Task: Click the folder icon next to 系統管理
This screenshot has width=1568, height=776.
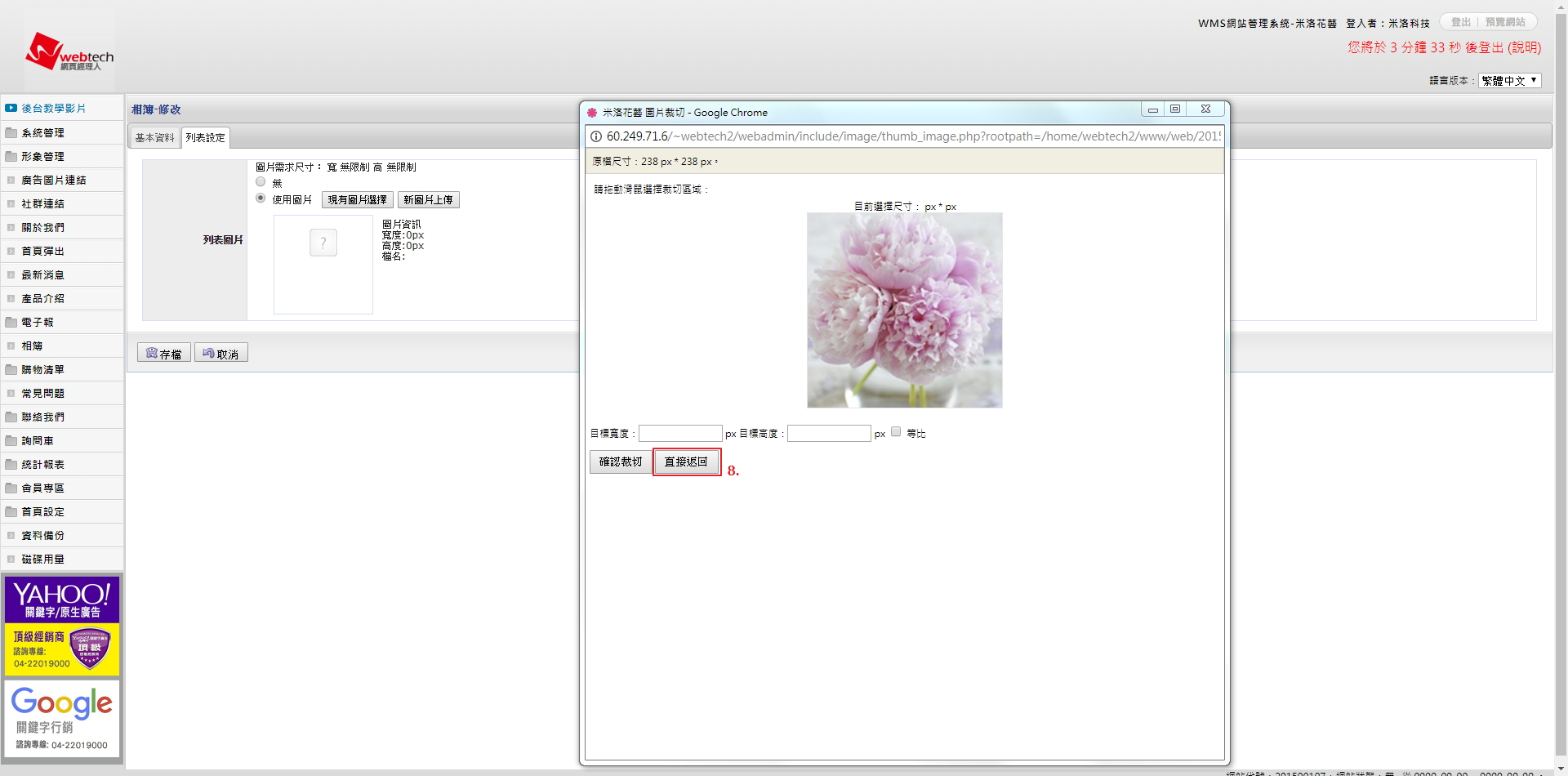Action: [11, 132]
